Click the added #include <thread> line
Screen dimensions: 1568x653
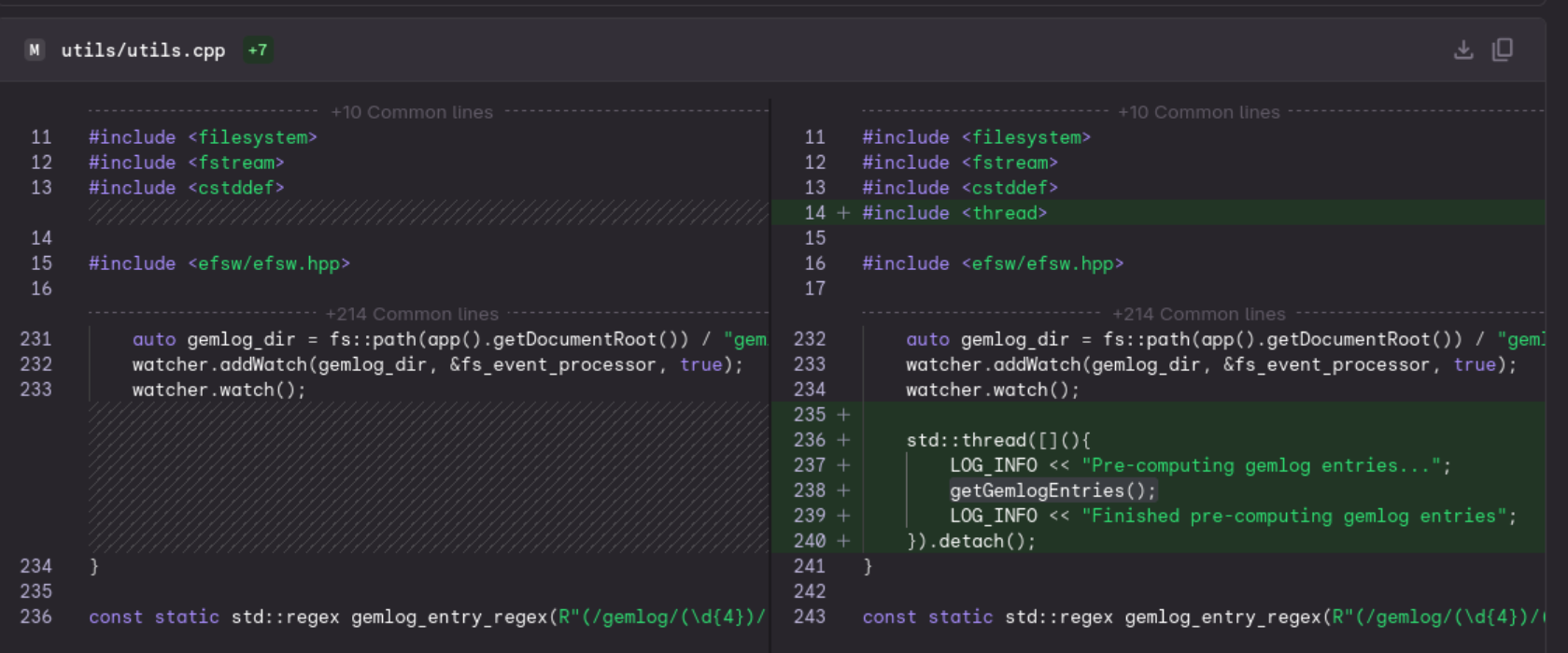(954, 213)
